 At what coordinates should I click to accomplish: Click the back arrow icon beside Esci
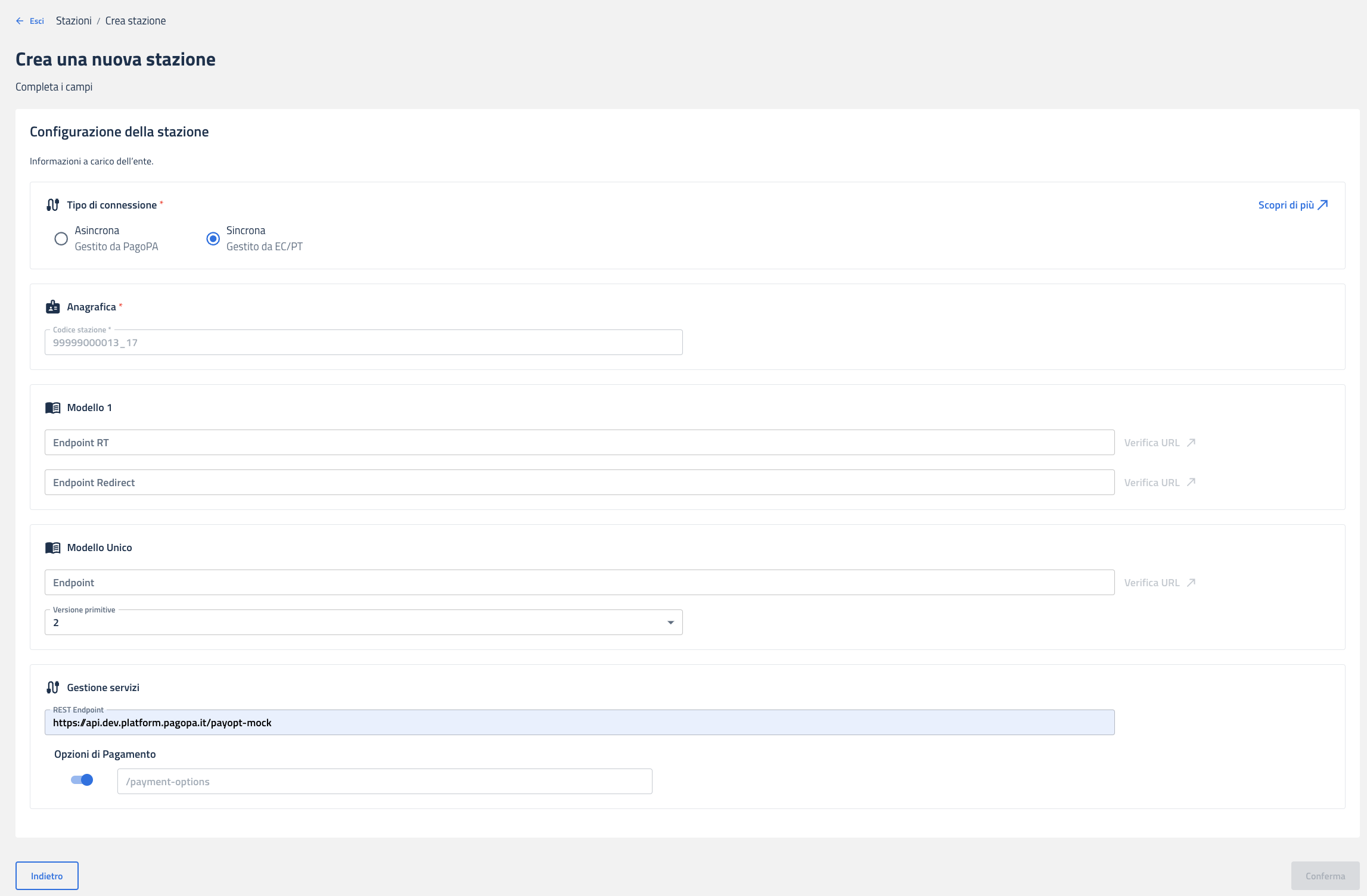[20, 21]
